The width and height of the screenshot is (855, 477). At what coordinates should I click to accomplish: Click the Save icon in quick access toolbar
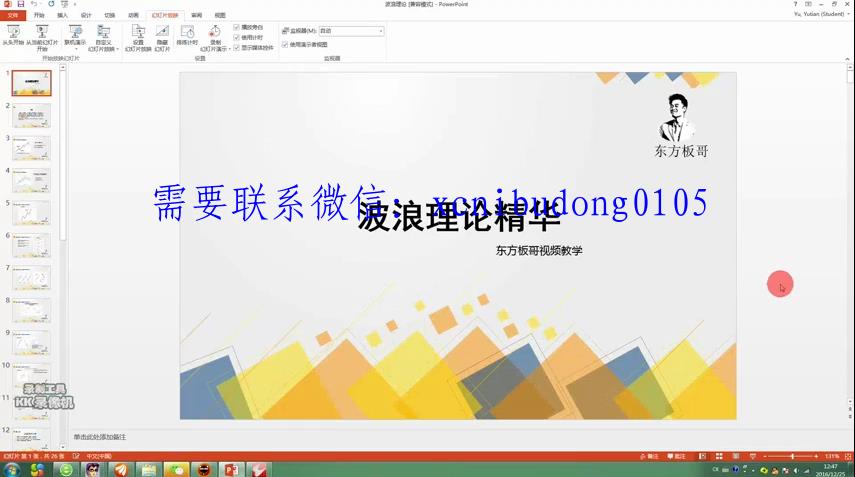click(x=21, y=4)
